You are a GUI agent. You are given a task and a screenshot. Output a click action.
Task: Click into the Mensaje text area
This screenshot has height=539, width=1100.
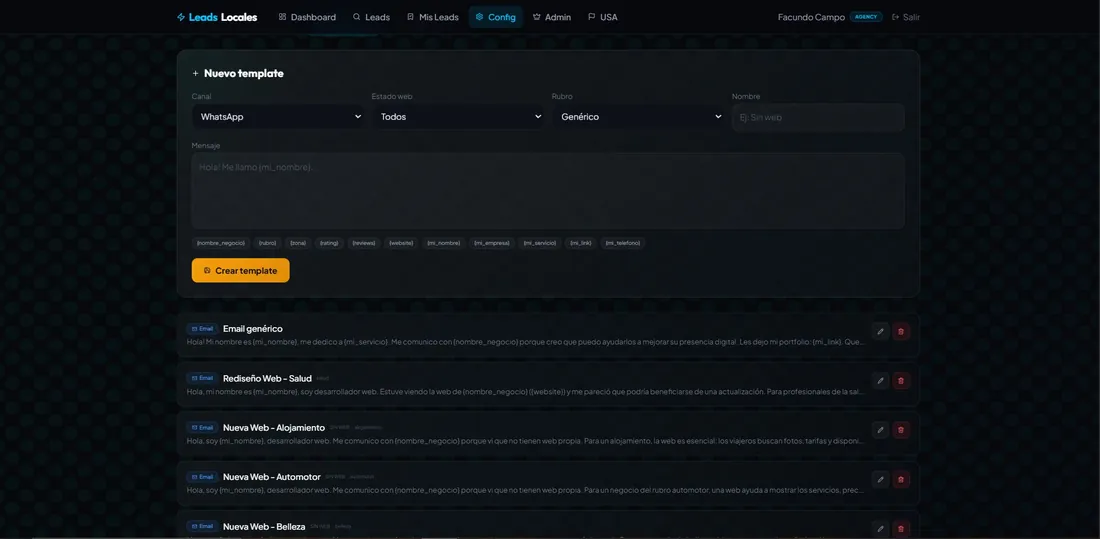pos(548,191)
